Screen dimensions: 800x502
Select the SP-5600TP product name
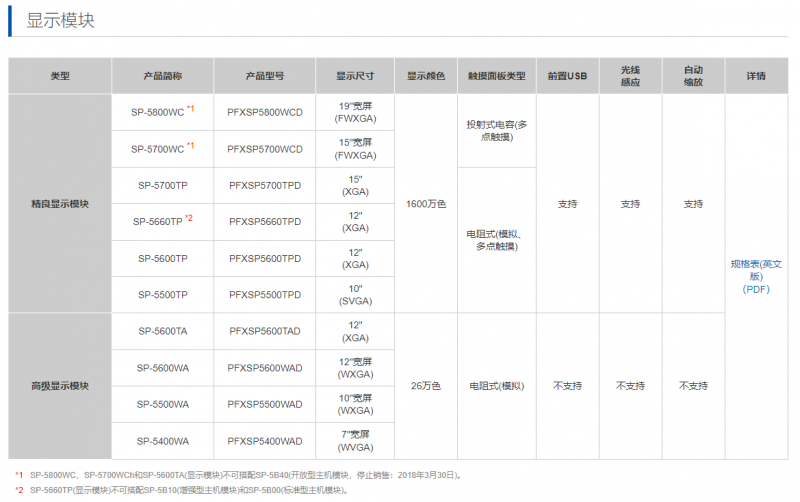click(163, 259)
